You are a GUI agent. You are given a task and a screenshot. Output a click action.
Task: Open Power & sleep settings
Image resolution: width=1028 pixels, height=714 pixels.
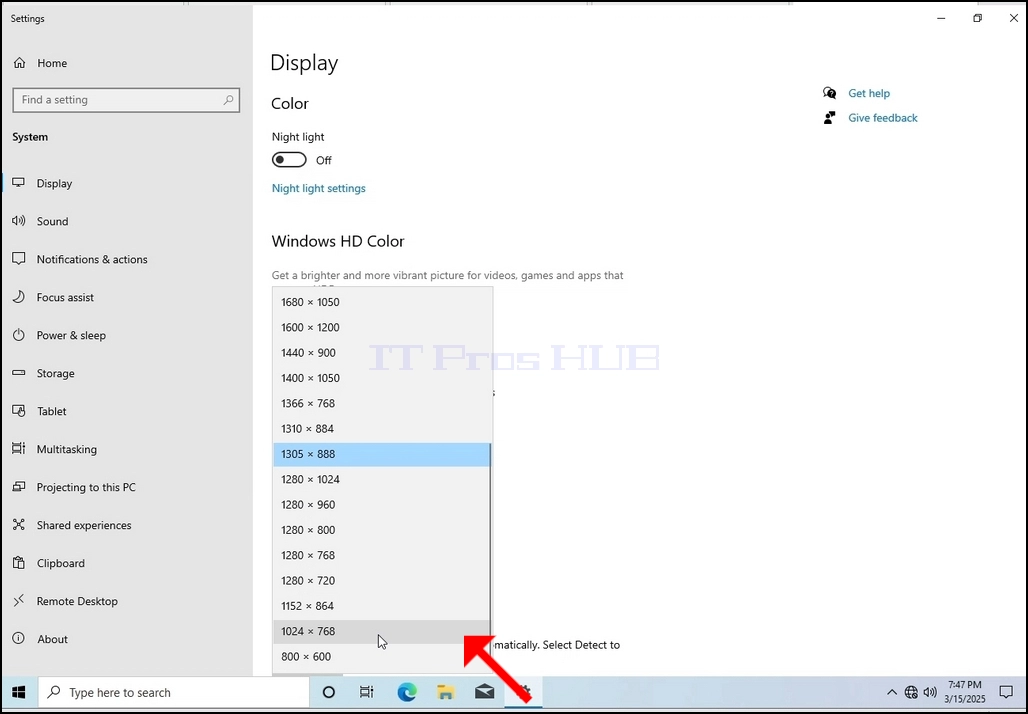(x=71, y=336)
